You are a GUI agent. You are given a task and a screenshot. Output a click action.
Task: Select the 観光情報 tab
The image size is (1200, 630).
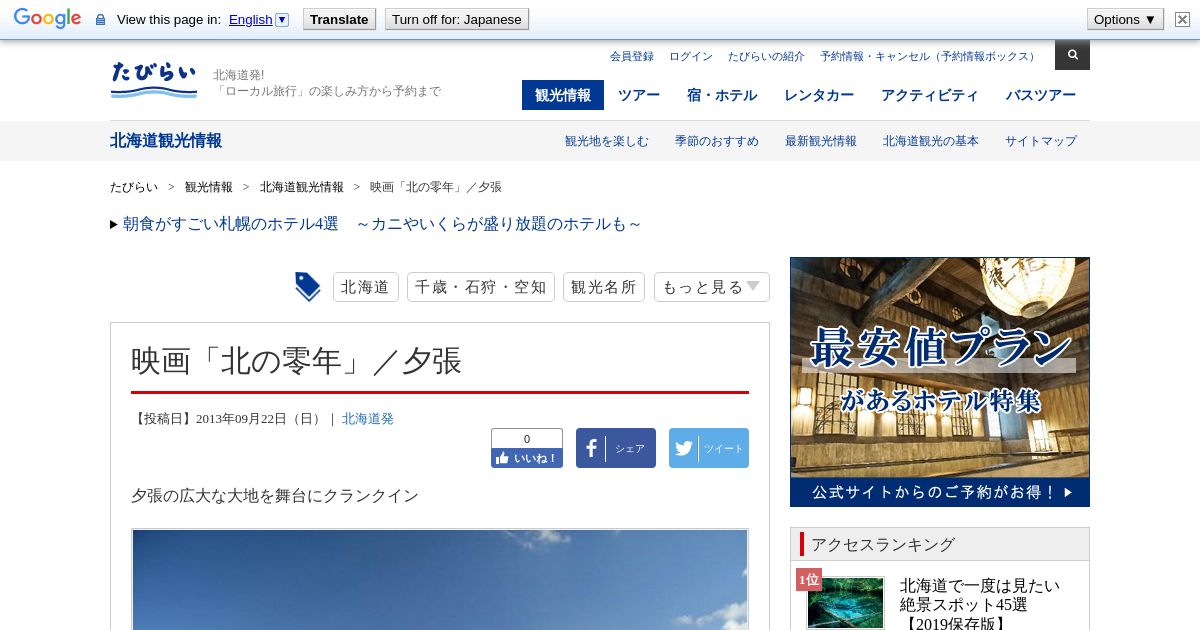pyautogui.click(x=563, y=95)
